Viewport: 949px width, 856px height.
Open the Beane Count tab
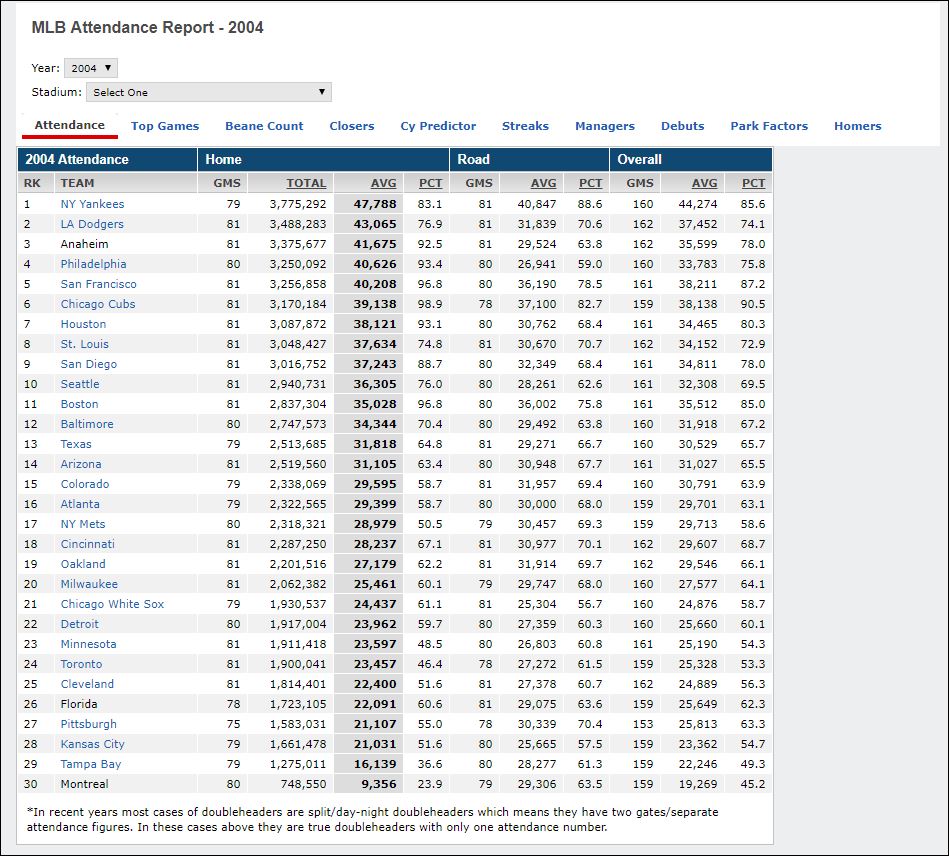click(x=264, y=126)
